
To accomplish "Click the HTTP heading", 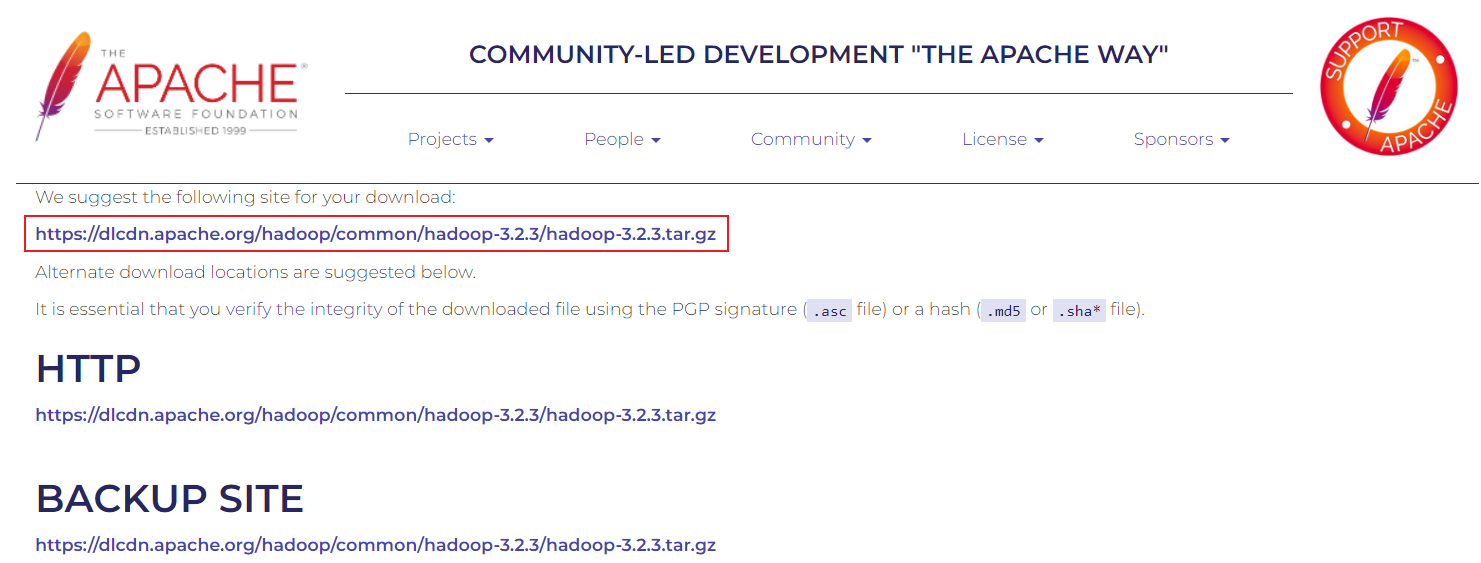I will 88,369.
